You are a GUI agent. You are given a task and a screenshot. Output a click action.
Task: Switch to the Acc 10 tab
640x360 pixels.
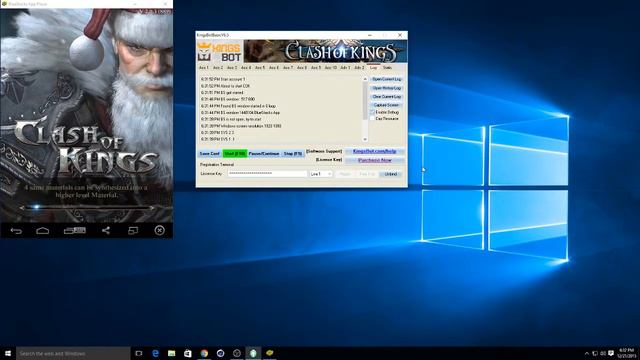pos(331,67)
